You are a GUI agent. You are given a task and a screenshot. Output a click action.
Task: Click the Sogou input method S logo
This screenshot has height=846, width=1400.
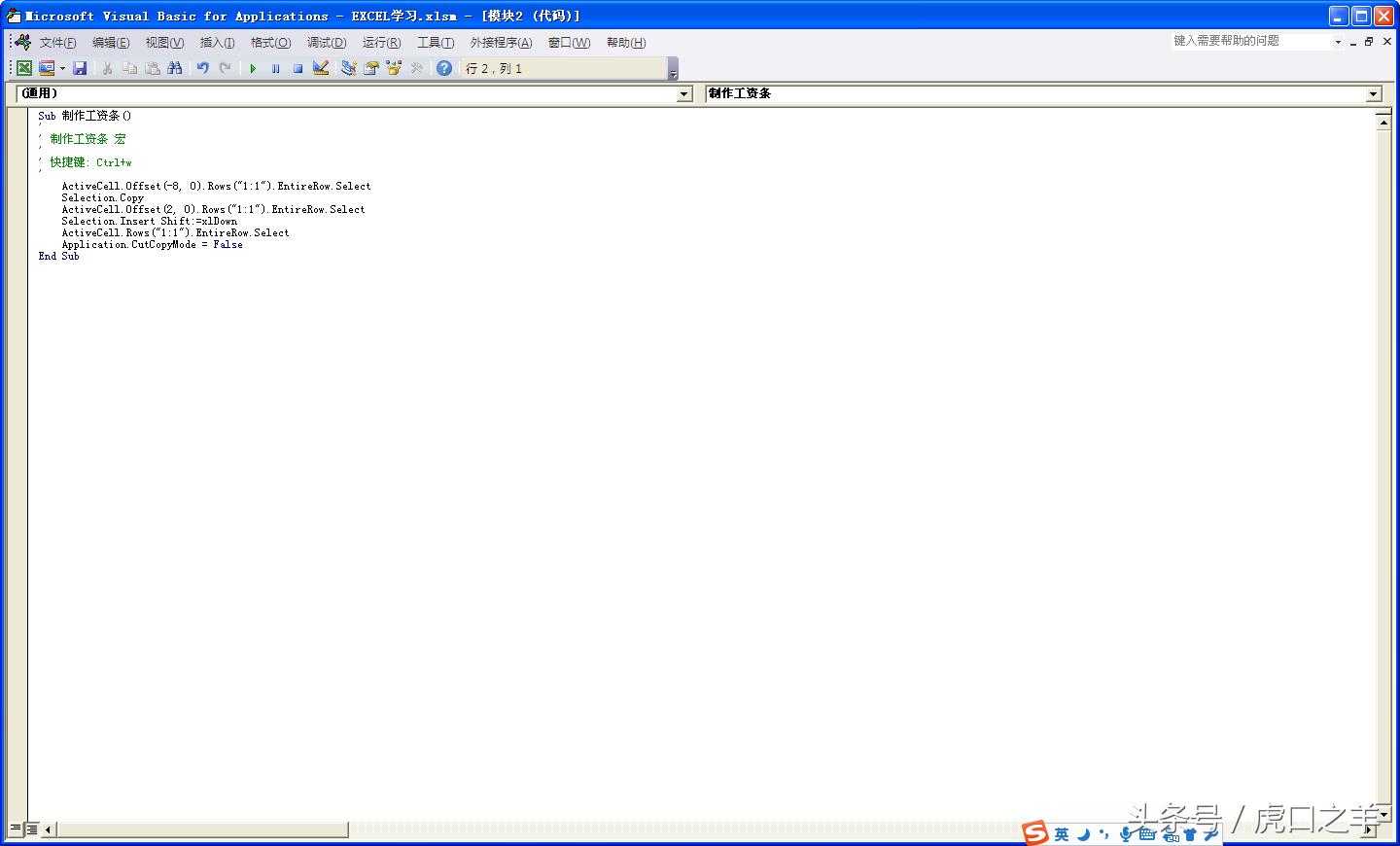coord(1035,833)
